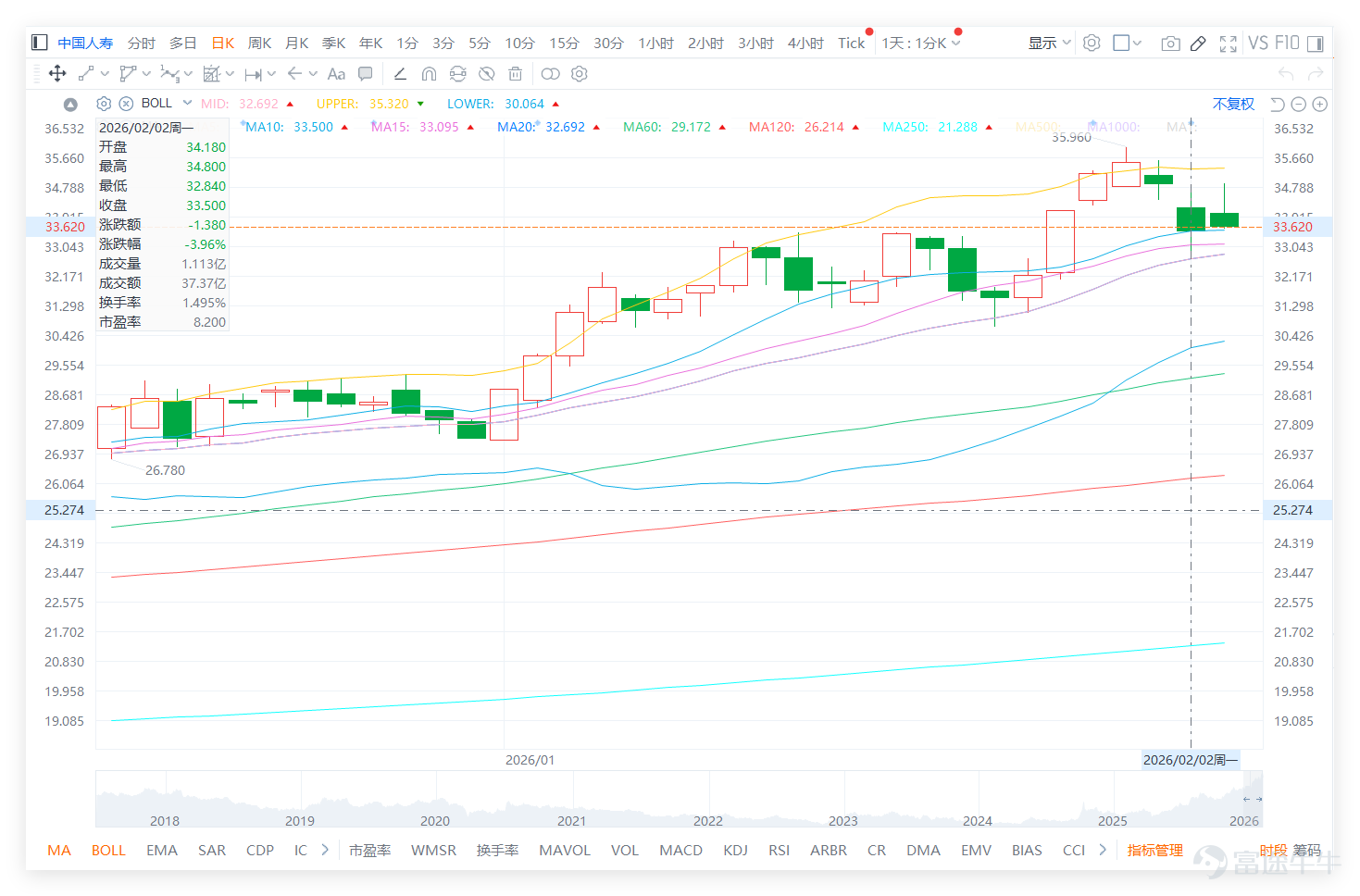Zoom out chart with minus icon
This screenshot has height=896, width=1360.
1299,105
